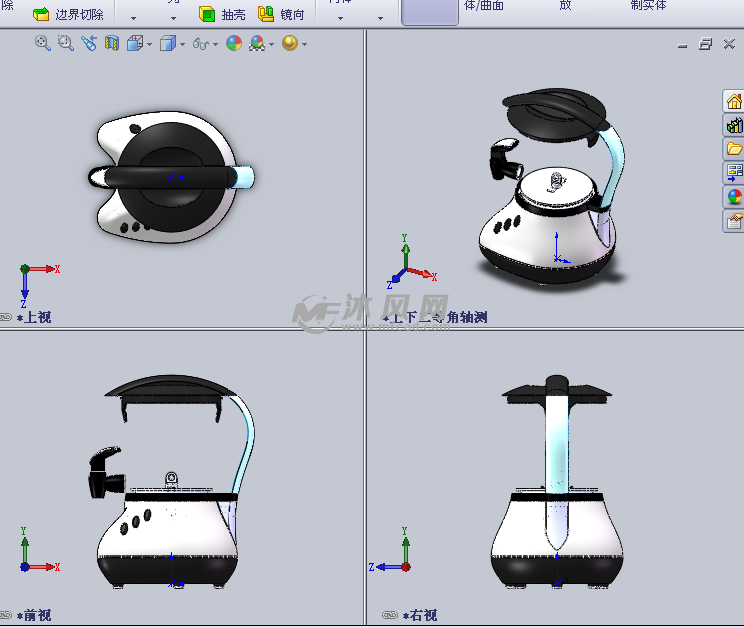Open SolidWorks Resources home tab
This screenshot has height=628, width=744.
click(x=734, y=101)
